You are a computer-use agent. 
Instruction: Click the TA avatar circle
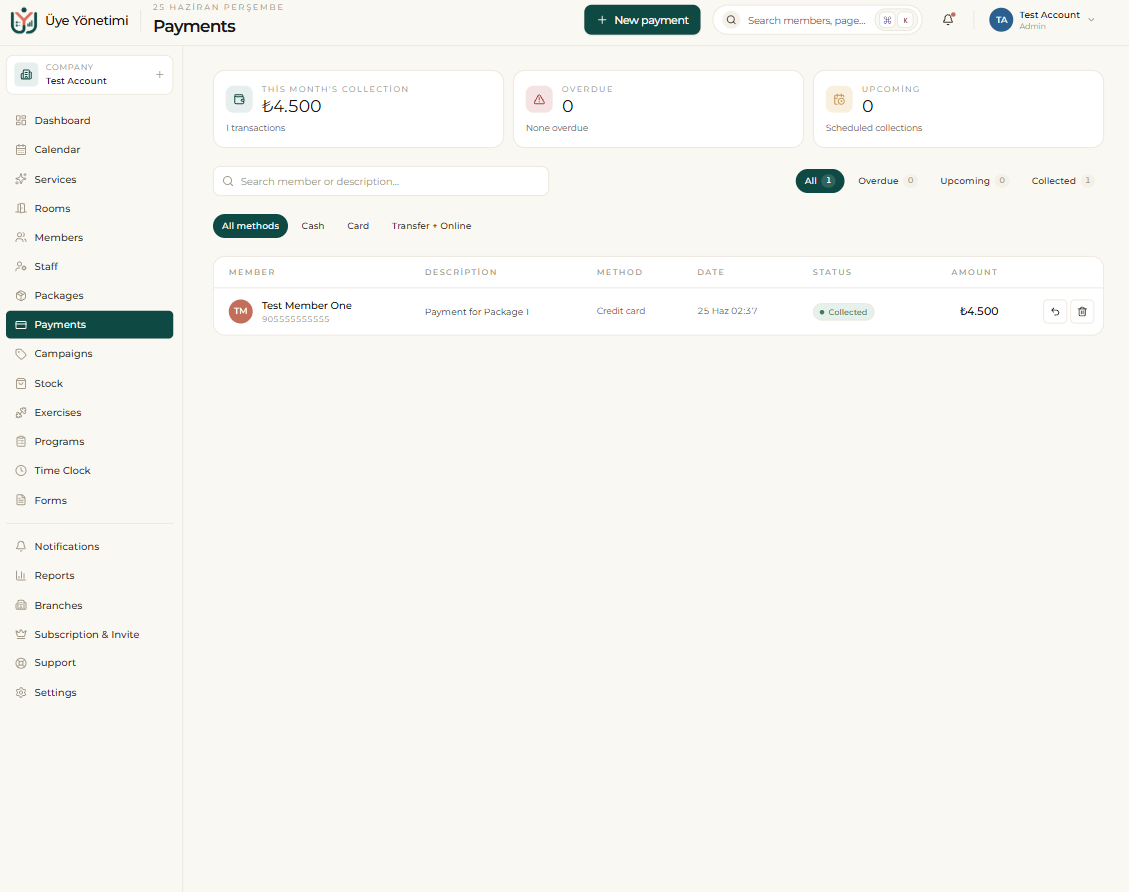click(1001, 20)
